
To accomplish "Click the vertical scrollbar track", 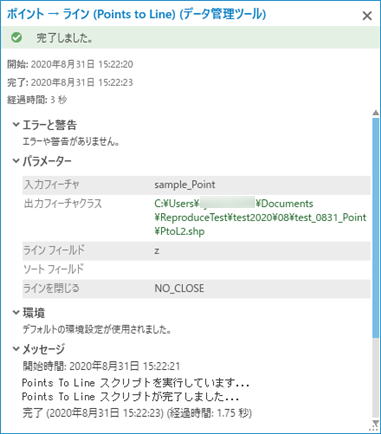I will pyautogui.click(x=376, y=377).
